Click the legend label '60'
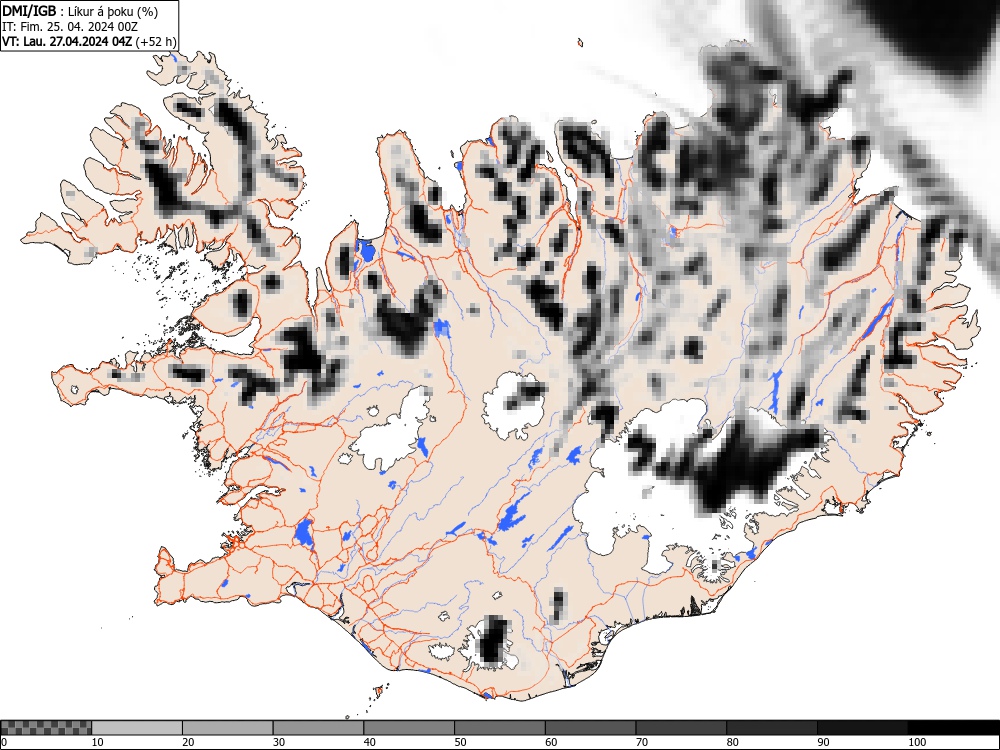This screenshot has width=1000, height=750. point(550,742)
